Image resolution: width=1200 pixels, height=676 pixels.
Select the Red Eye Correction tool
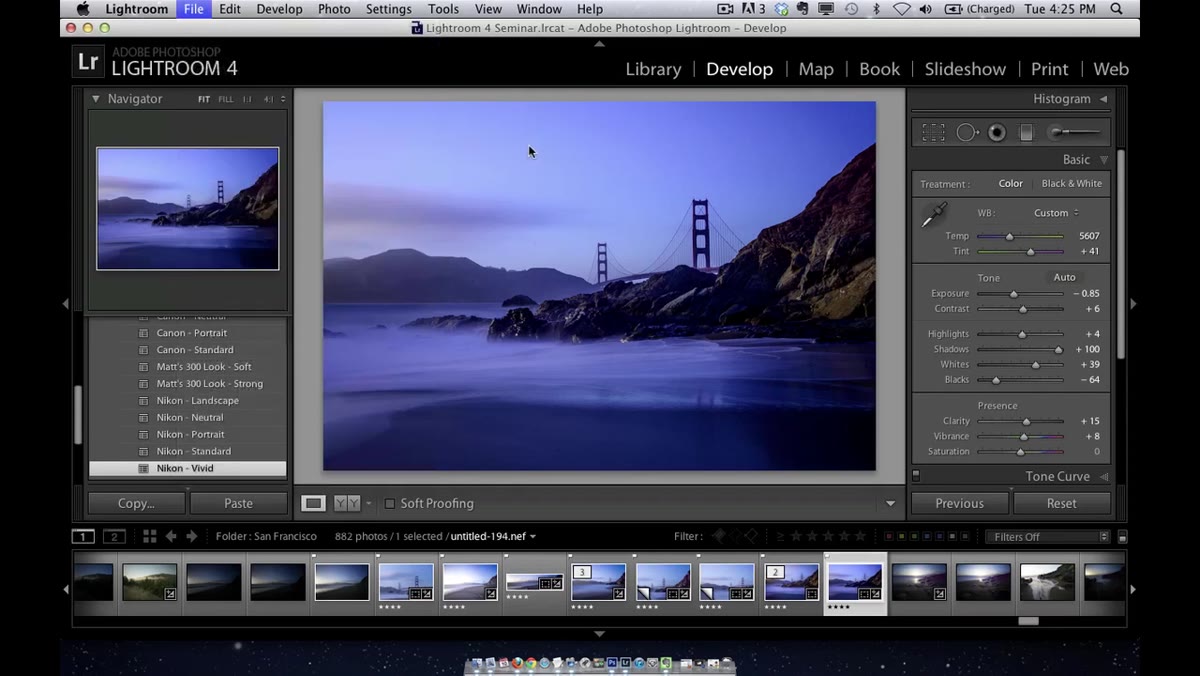[x=997, y=132]
